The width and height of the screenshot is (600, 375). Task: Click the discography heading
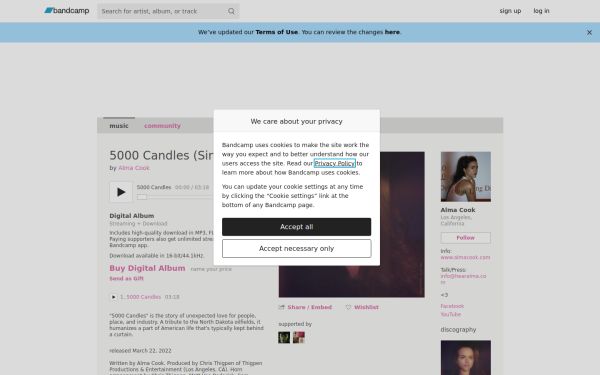pyautogui.click(x=458, y=329)
